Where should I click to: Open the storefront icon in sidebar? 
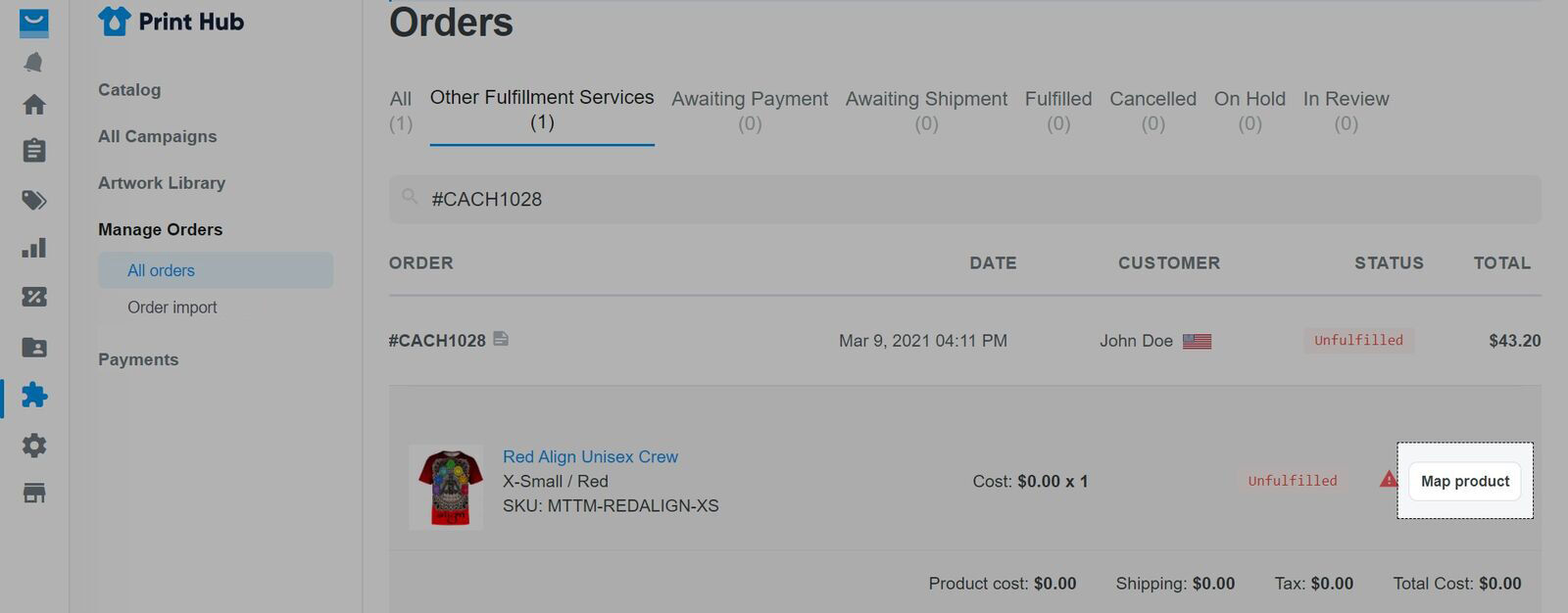coord(34,493)
